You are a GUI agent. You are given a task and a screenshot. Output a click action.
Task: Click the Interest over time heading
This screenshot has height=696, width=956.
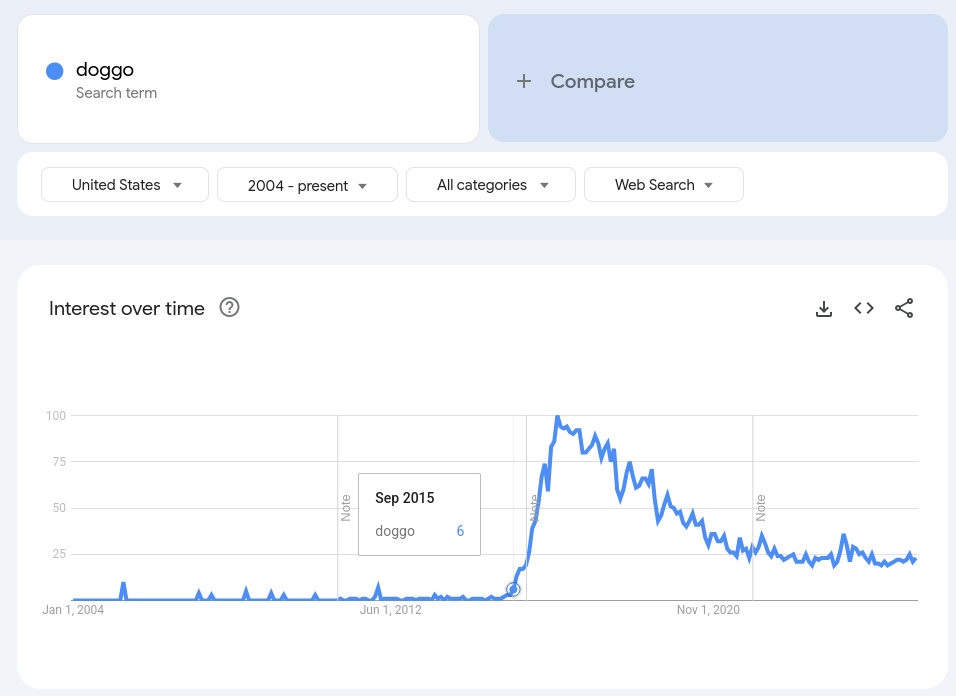click(127, 308)
